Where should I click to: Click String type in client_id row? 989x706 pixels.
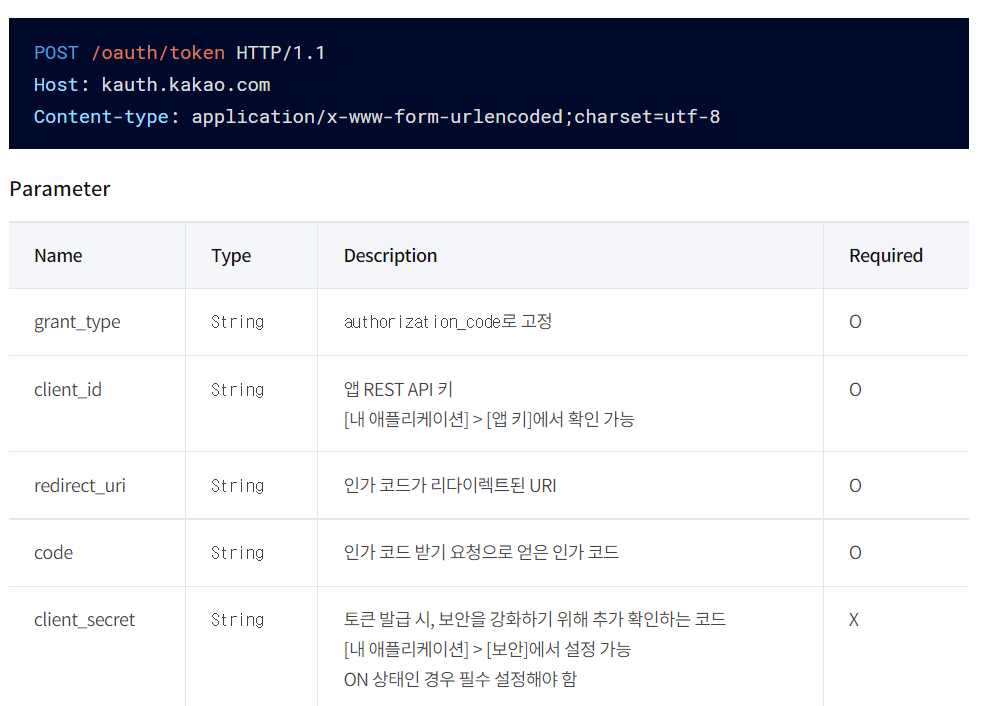tap(237, 390)
